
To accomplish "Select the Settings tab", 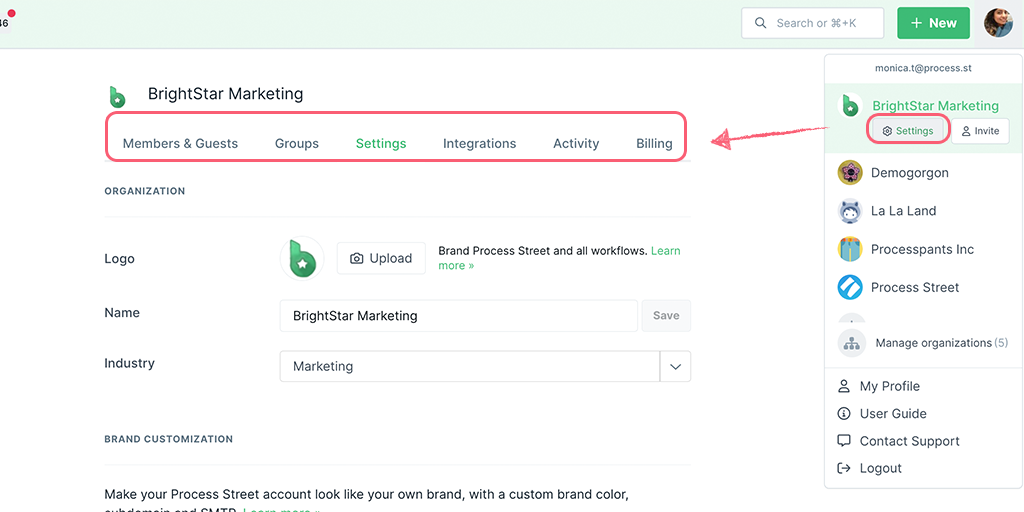I will click(x=381, y=144).
